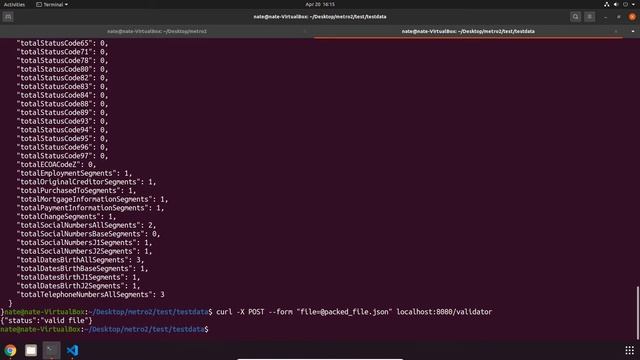Maximize the terminal window
The height and width of the screenshot is (360, 640).
tap(619, 17)
